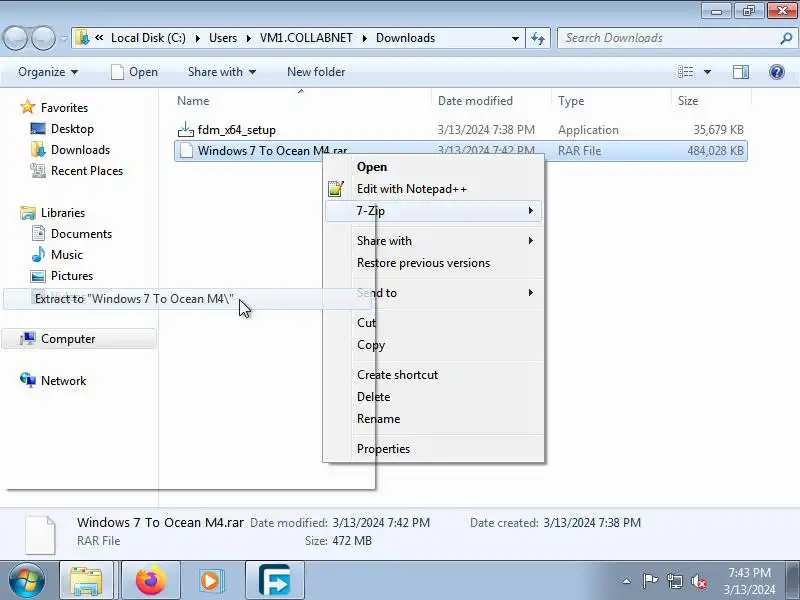The image size is (800, 600).
Task: Sort by the Type column header
Action: 611,101
